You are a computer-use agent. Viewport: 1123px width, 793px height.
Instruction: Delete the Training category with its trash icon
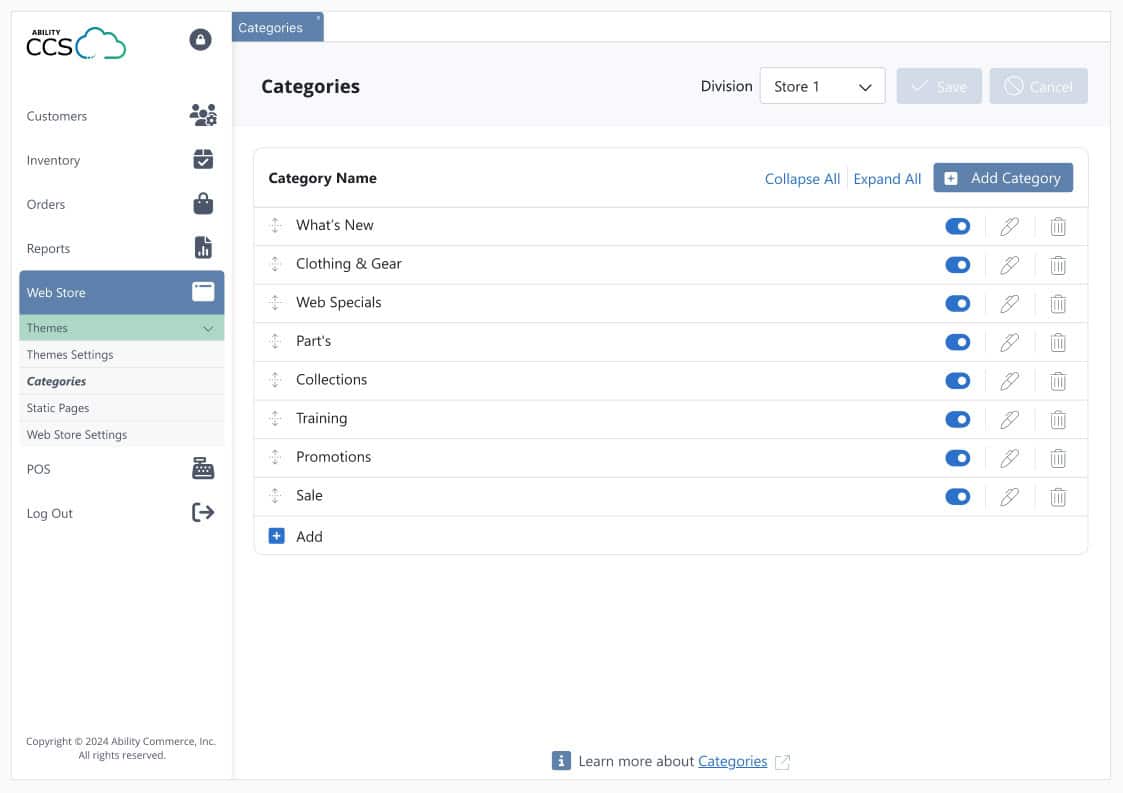(1058, 419)
